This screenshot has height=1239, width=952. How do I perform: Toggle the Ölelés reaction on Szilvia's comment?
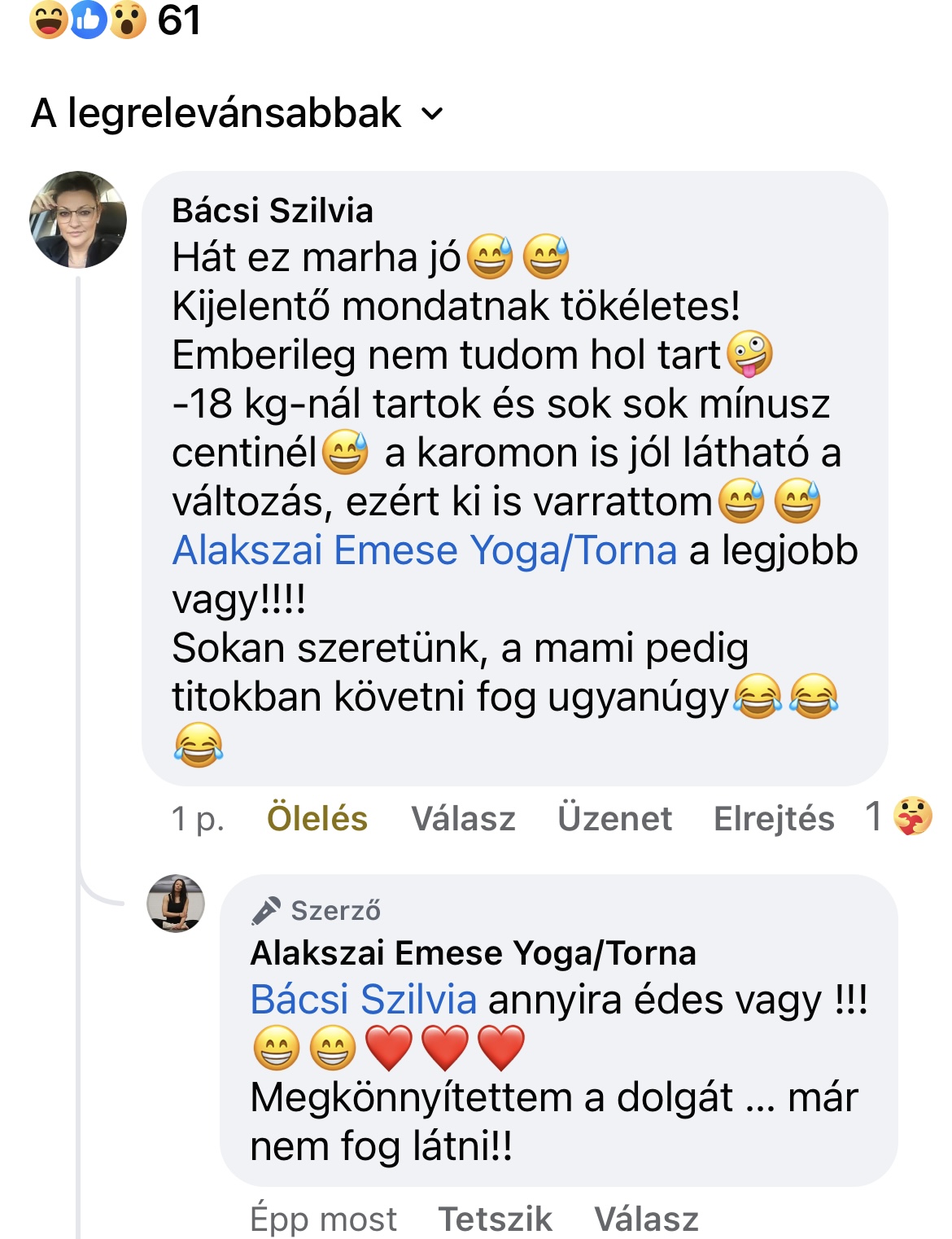click(317, 818)
